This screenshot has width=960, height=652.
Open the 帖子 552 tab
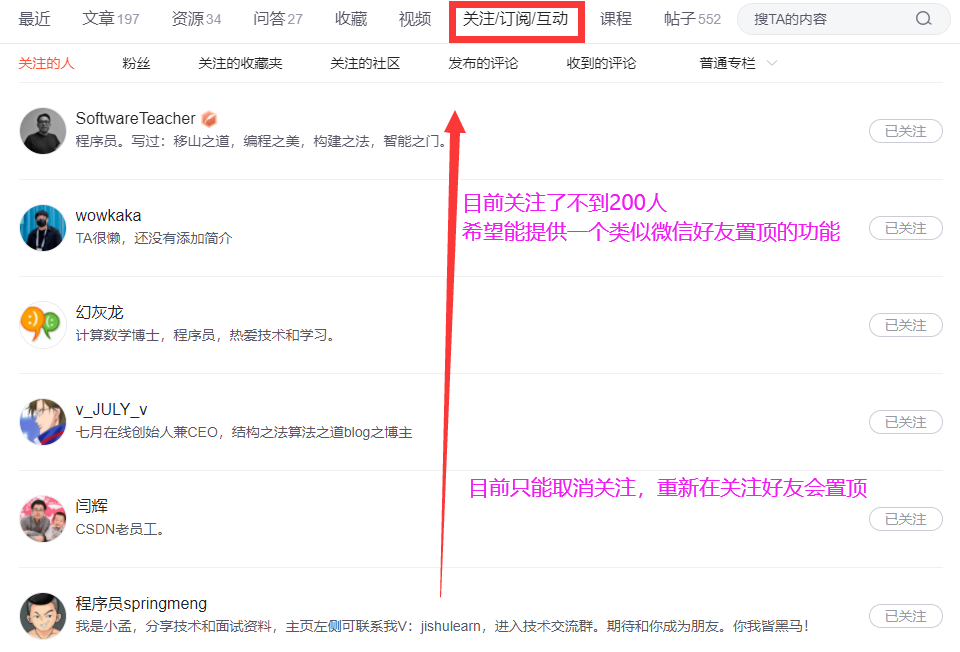coord(692,19)
